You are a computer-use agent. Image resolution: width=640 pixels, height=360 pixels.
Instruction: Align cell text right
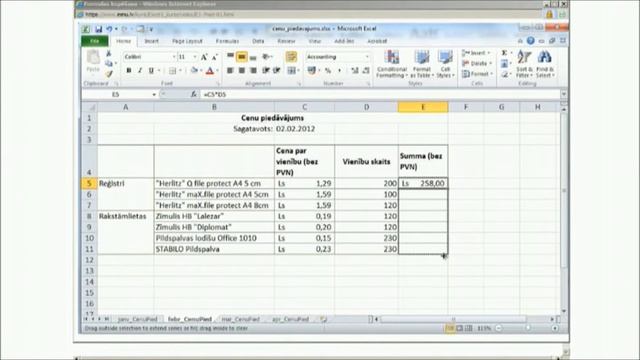coord(253,71)
